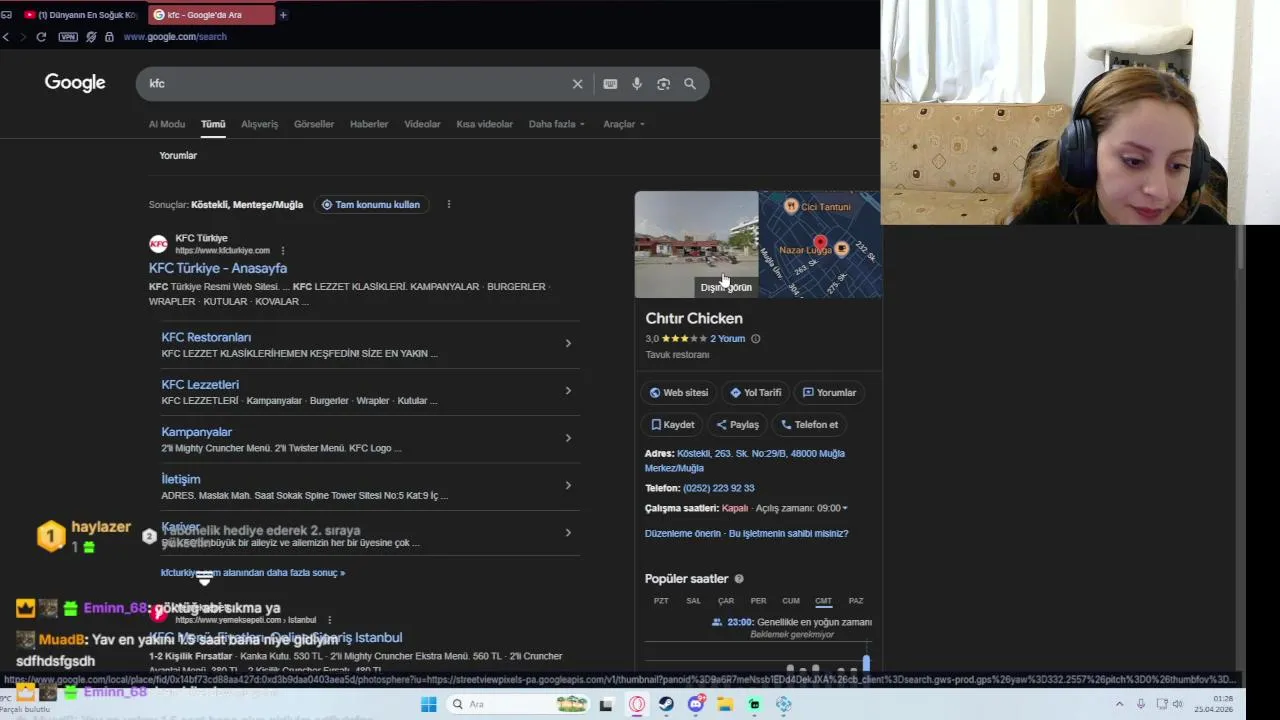Click Düzenleme önerin link
This screenshot has height=720, width=1280.
[x=683, y=534]
